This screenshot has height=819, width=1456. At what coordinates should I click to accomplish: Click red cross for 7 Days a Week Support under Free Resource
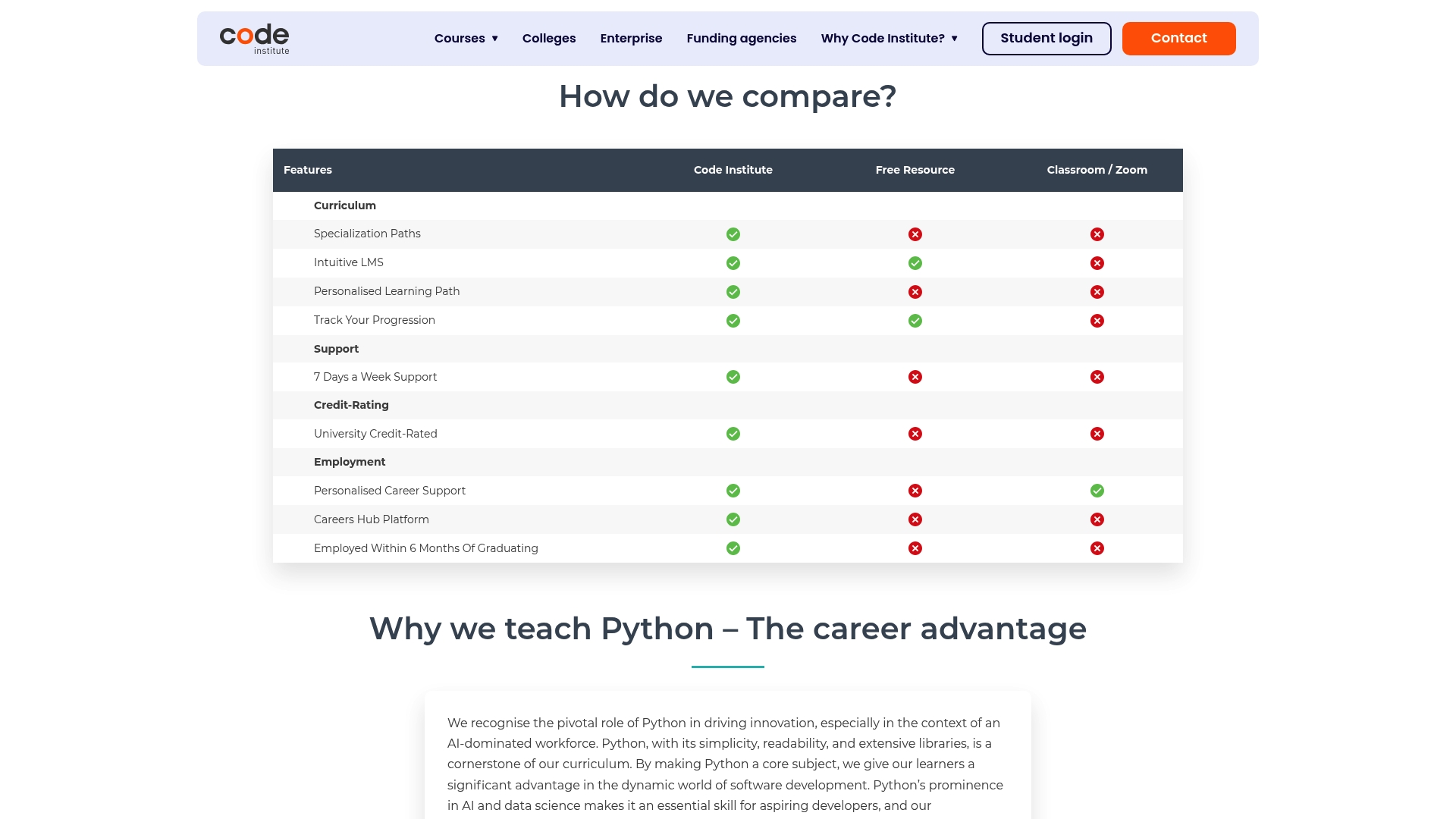(915, 377)
